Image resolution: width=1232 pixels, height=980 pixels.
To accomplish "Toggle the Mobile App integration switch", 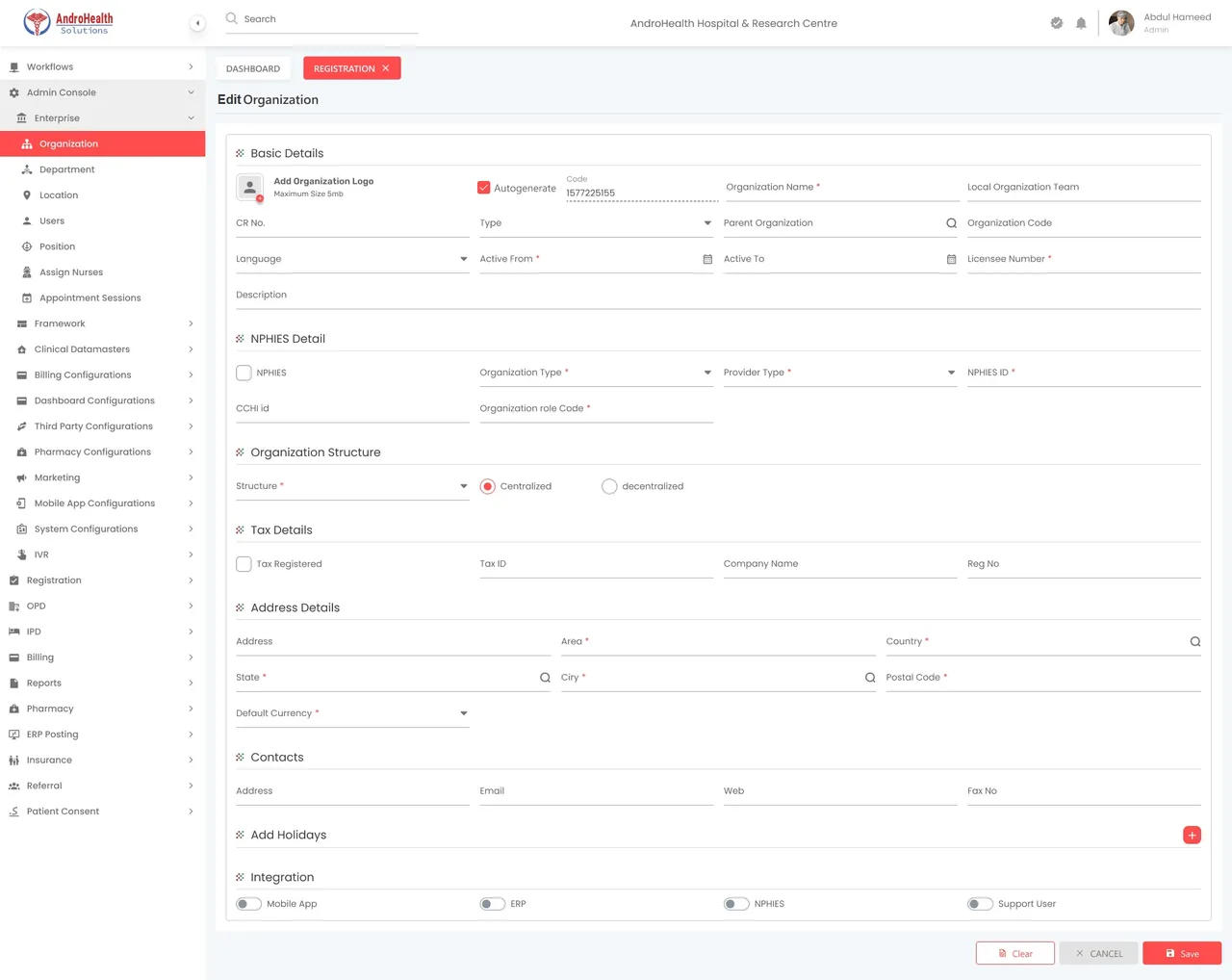I will click(248, 904).
